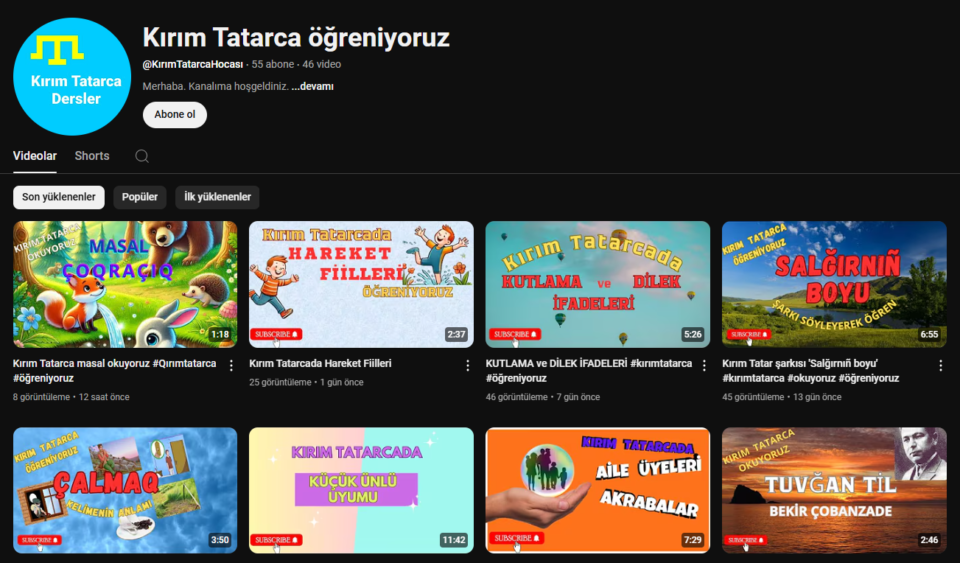Open options menu for masal okuyoruz video
The image size is (960, 563).
pyautogui.click(x=231, y=365)
